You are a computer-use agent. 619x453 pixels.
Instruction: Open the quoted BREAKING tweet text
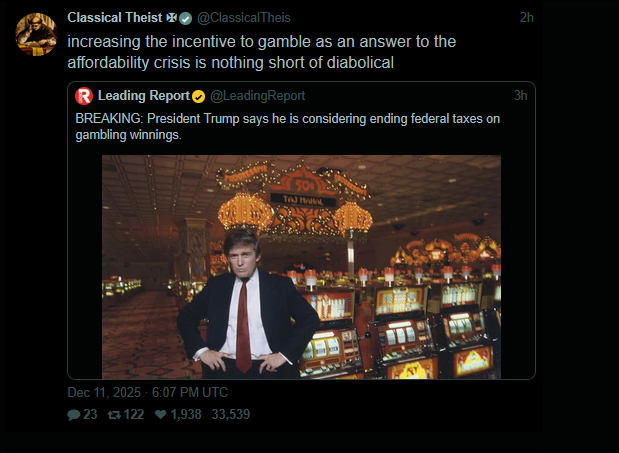click(288, 127)
